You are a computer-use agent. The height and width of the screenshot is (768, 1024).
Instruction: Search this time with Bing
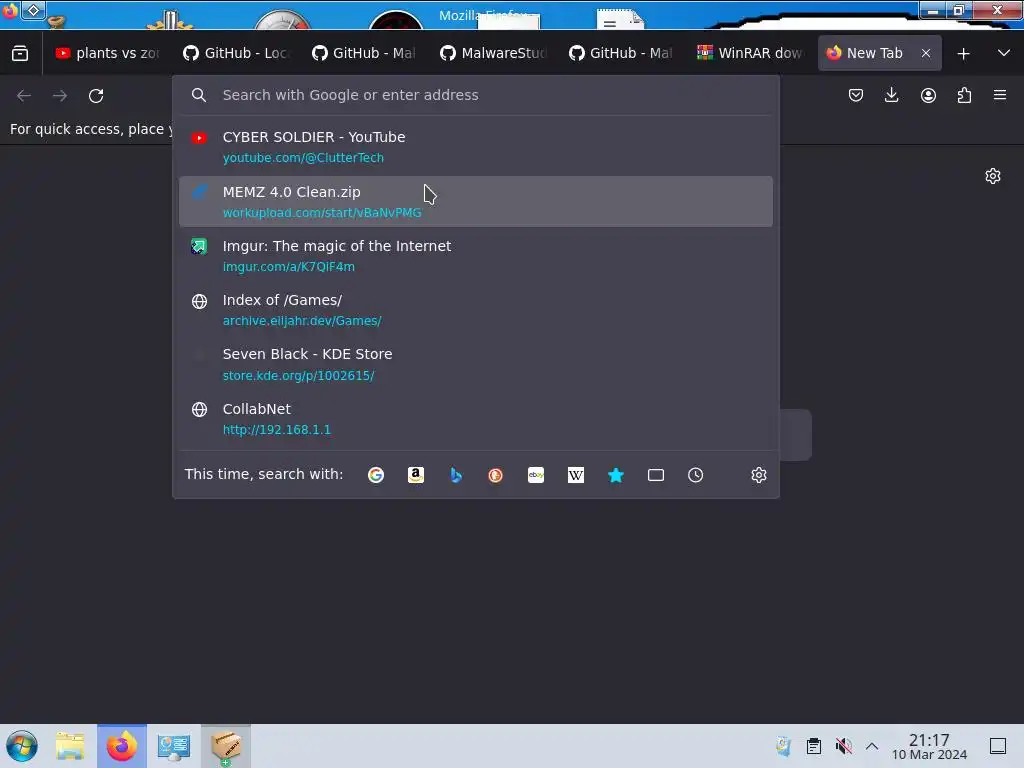(x=456, y=475)
